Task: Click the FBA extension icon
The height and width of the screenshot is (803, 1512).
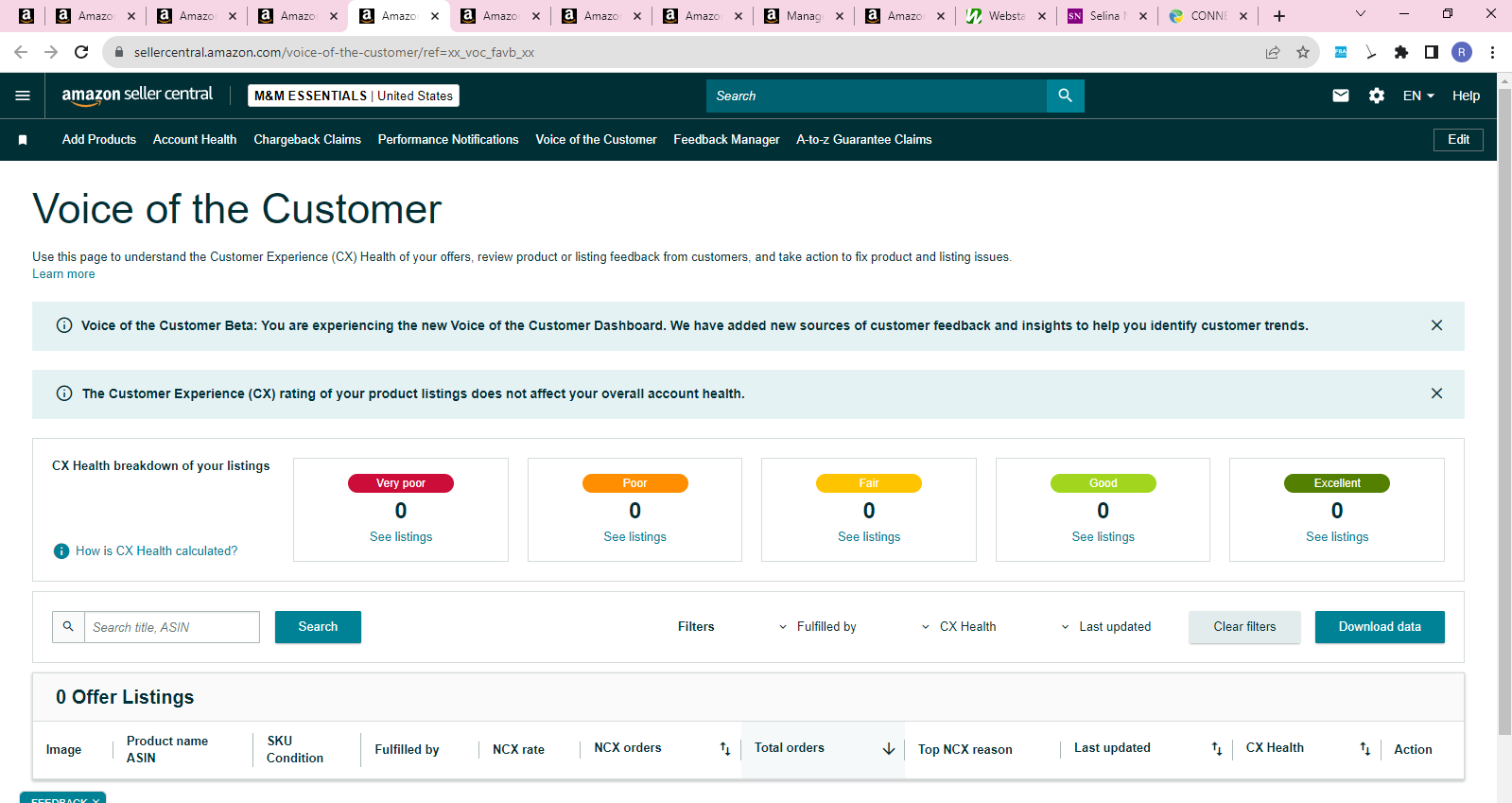Action: pyautogui.click(x=1341, y=52)
